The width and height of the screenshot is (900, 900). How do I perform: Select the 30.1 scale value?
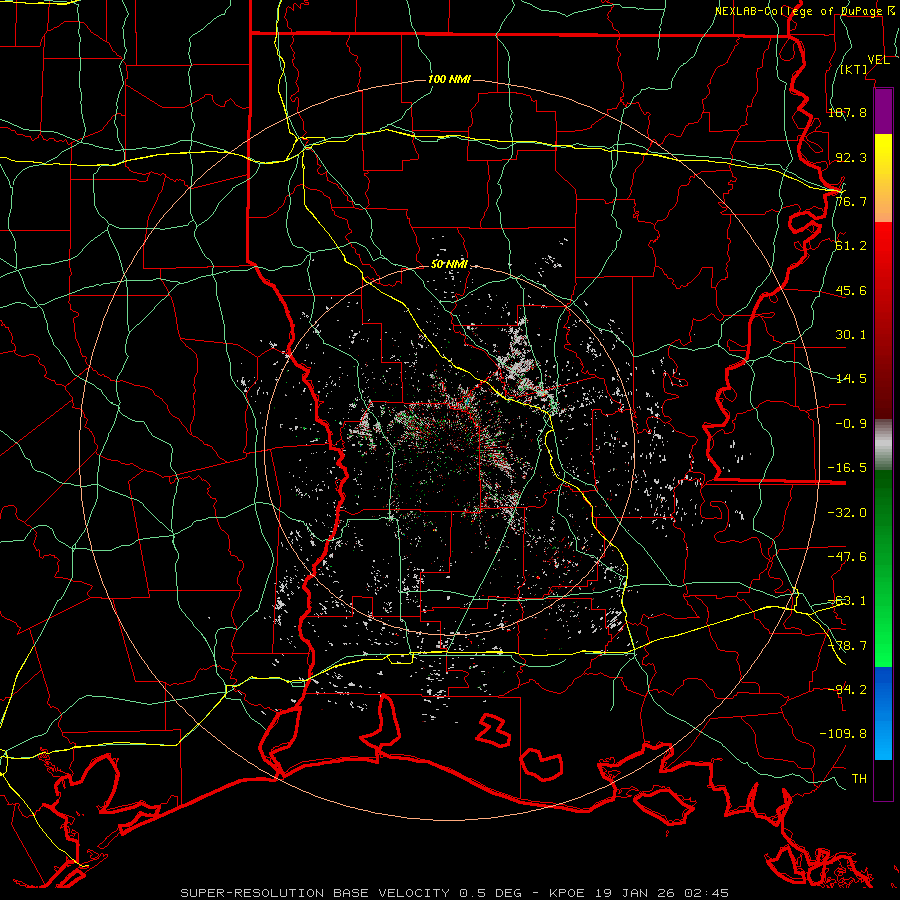pos(851,335)
